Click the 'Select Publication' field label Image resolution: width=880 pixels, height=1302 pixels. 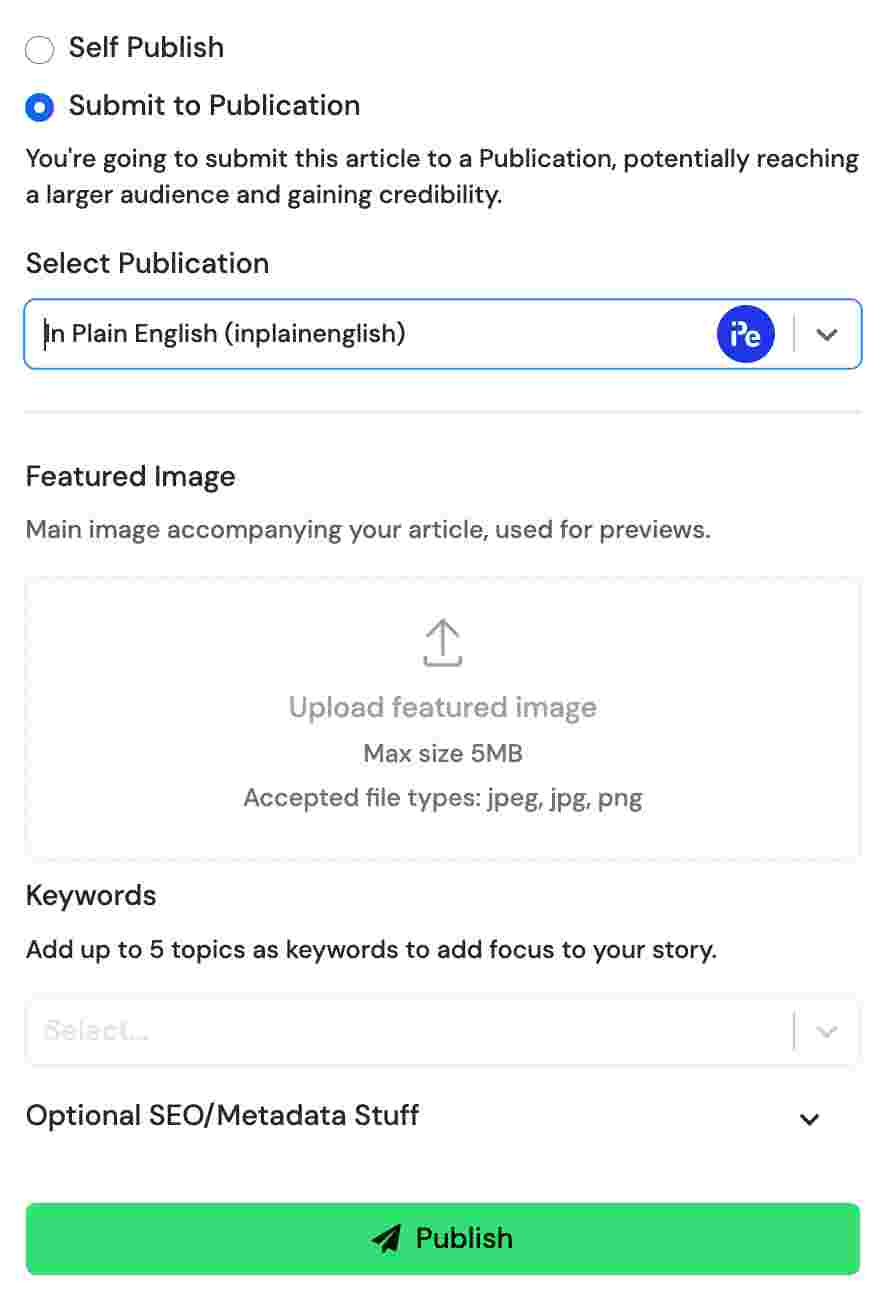pyautogui.click(x=147, y=264)
